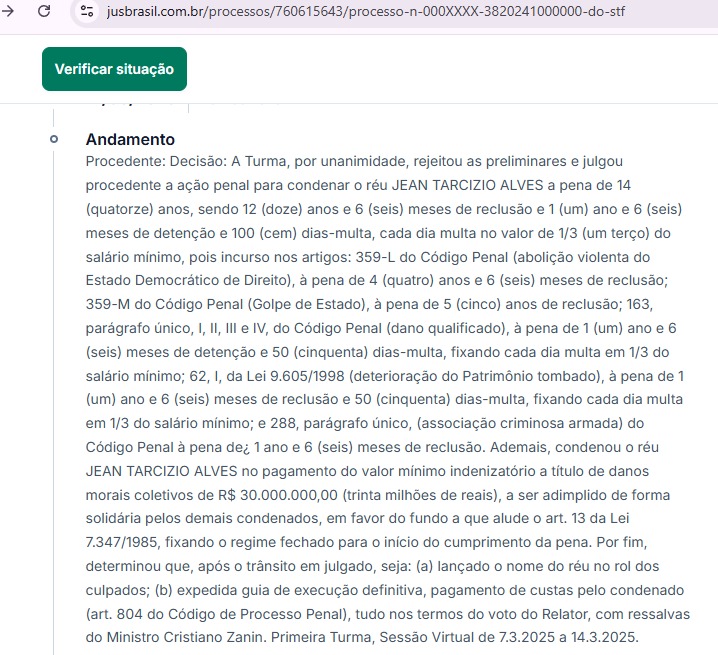Click text 'Estado Democrático de Direito'
718x655 pixels.
tap(188, 280)
